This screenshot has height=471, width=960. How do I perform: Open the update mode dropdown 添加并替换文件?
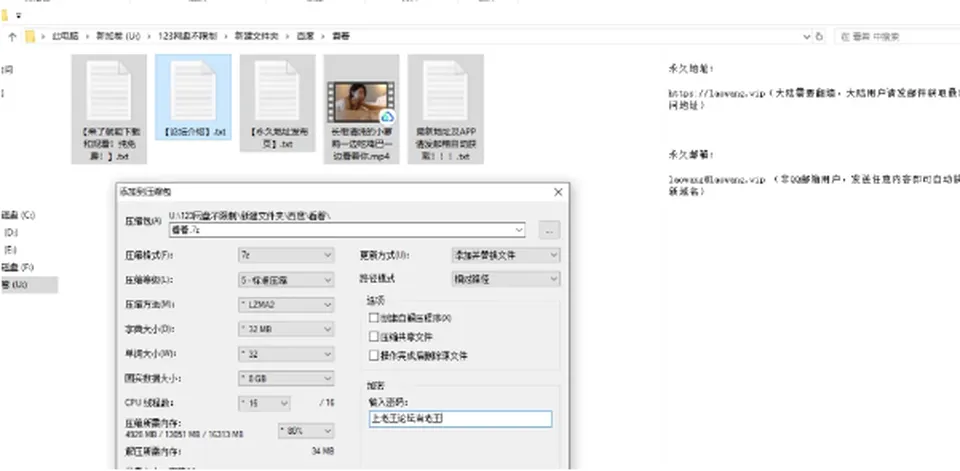pyautogui.click(x=506, y=255)
